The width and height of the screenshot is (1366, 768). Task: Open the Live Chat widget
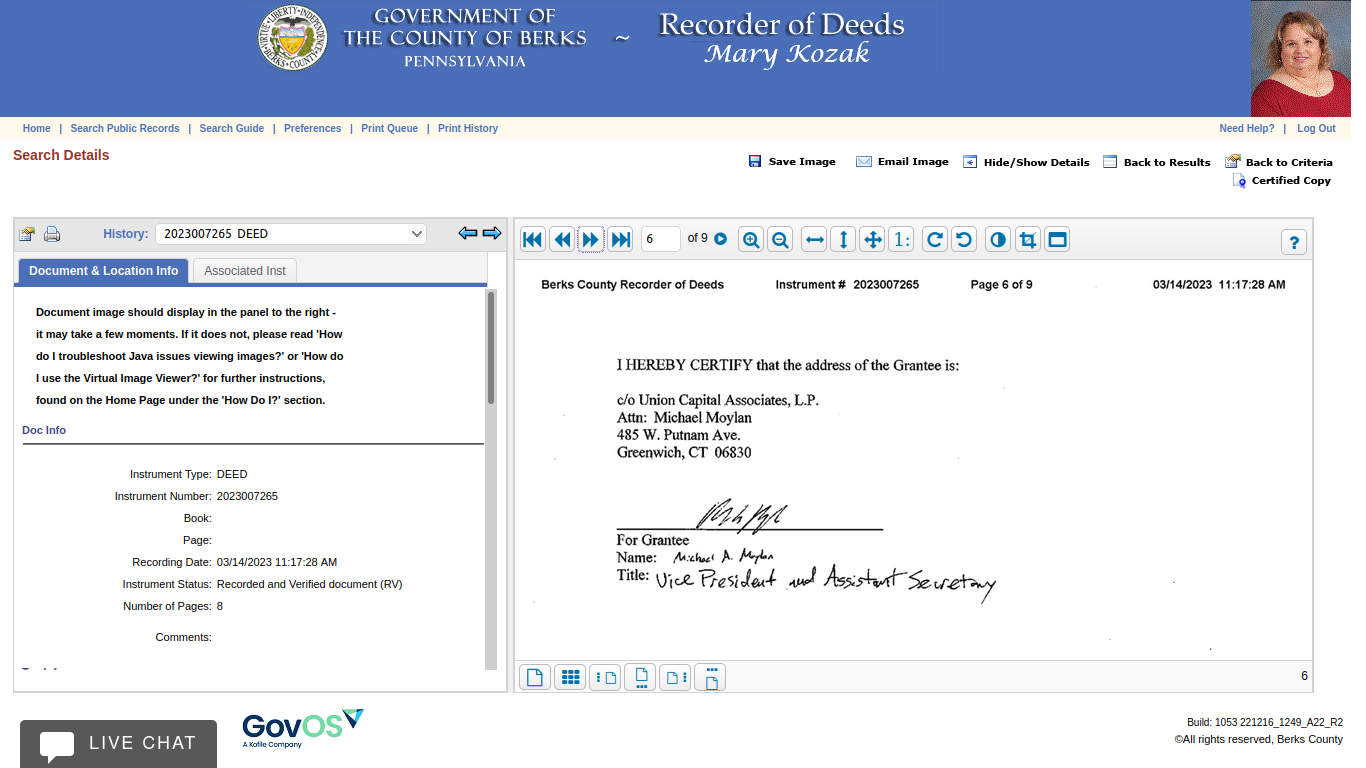118,743
